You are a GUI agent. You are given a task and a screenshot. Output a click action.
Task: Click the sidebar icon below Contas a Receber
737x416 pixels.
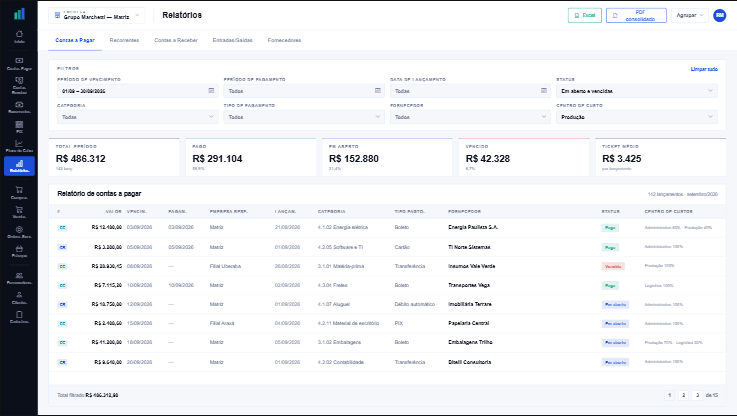pyautogui.click(x=19, y=107)
